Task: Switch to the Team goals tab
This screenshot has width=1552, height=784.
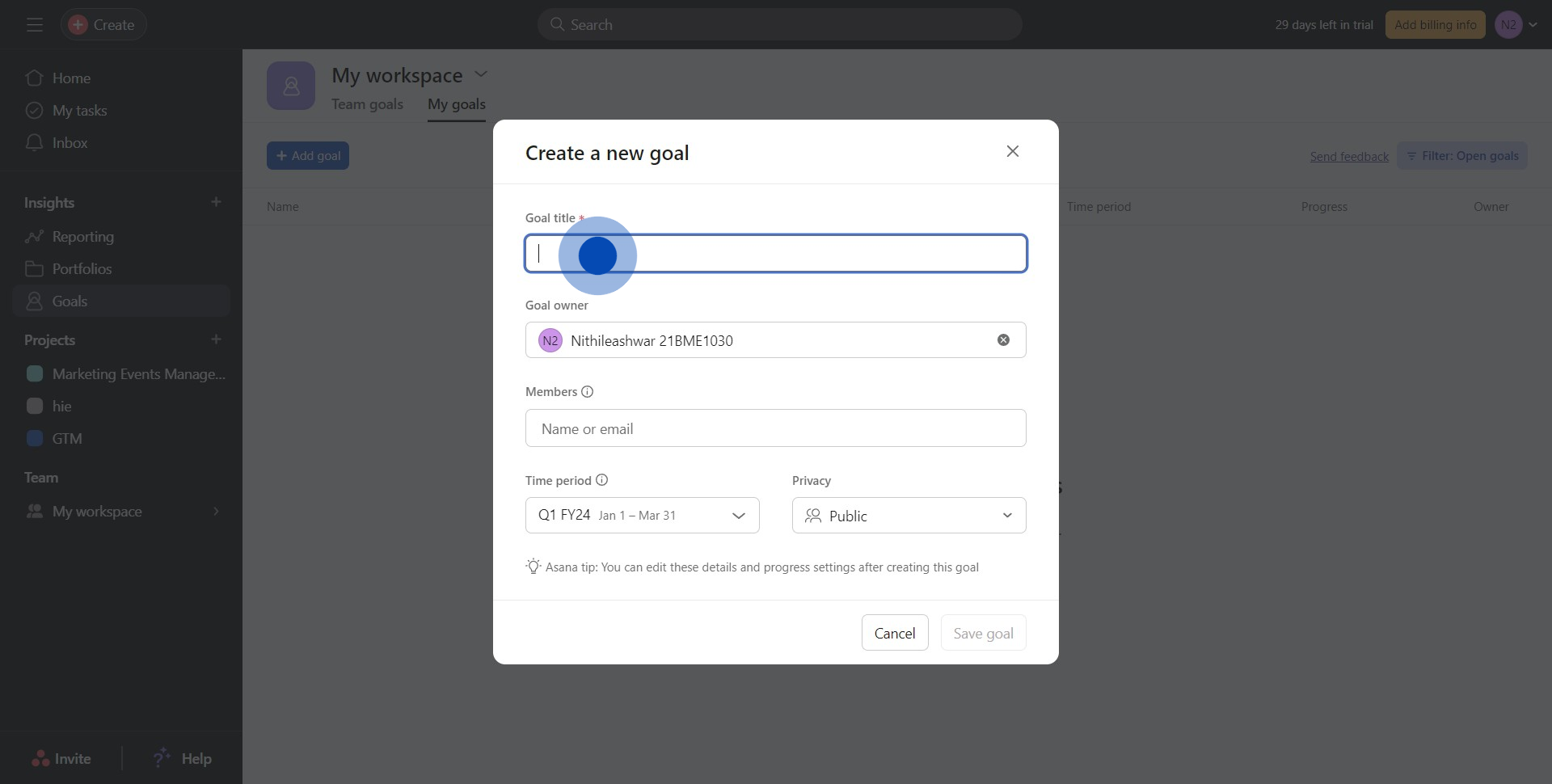Action: [x=367, y=104]
